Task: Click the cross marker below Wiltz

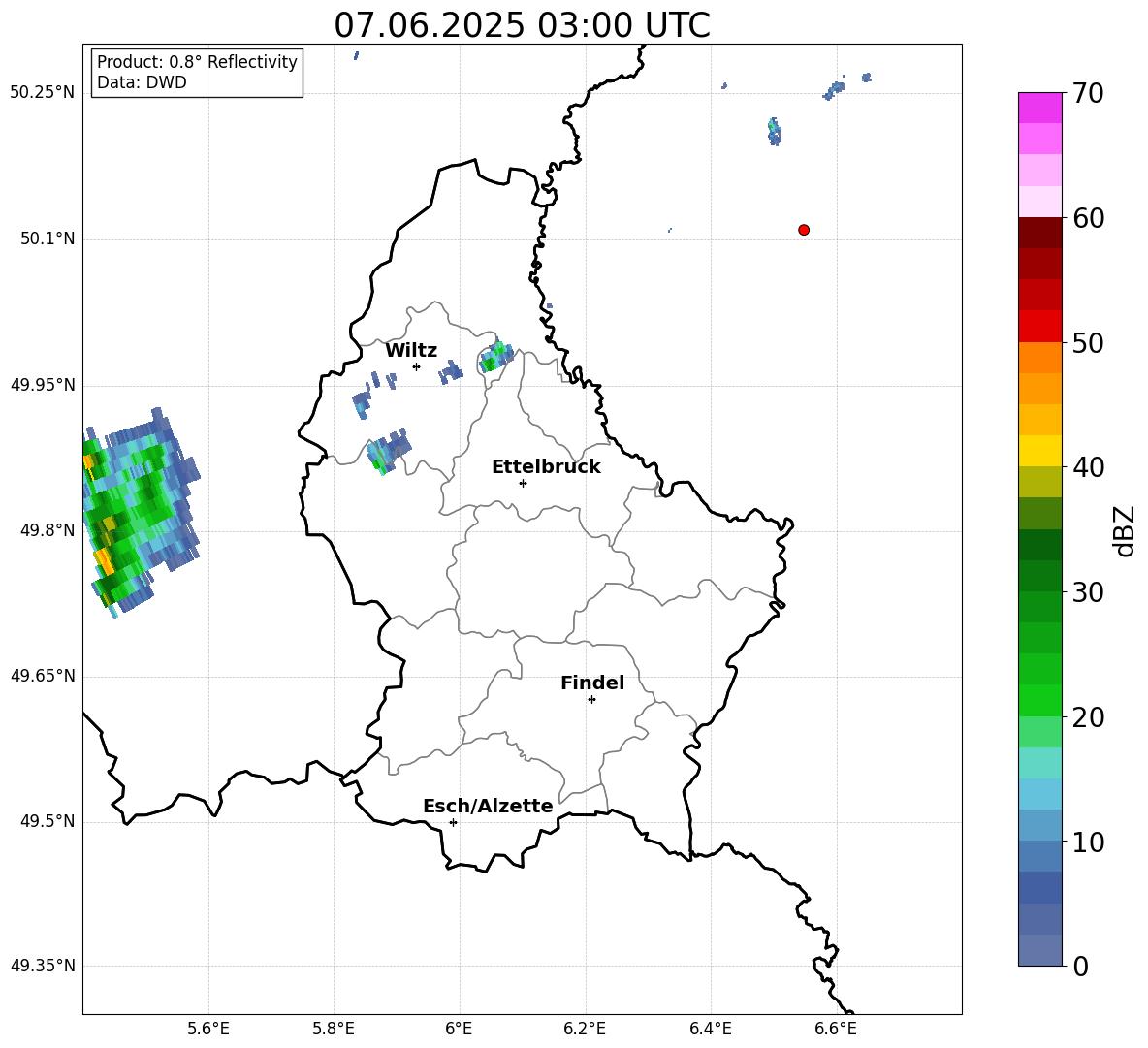Action: (417, 366)
